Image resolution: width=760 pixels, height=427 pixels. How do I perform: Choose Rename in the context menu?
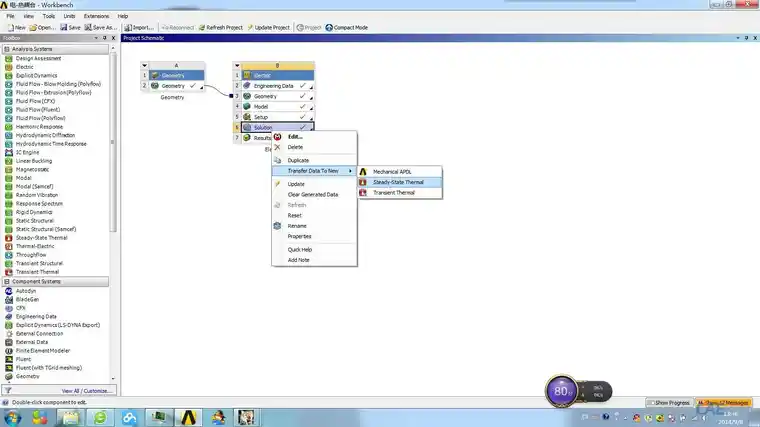tap(314, 226)
